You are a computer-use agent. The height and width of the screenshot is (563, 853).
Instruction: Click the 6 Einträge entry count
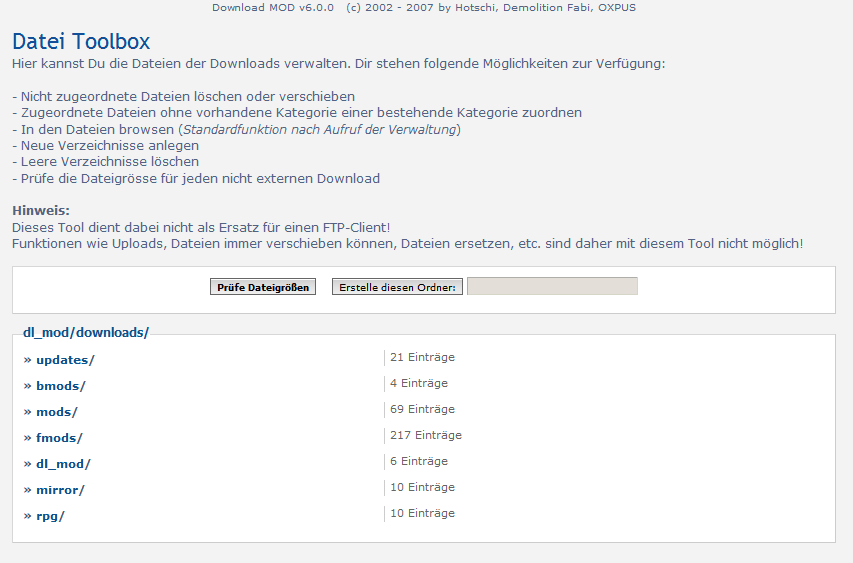pos(418,461)
